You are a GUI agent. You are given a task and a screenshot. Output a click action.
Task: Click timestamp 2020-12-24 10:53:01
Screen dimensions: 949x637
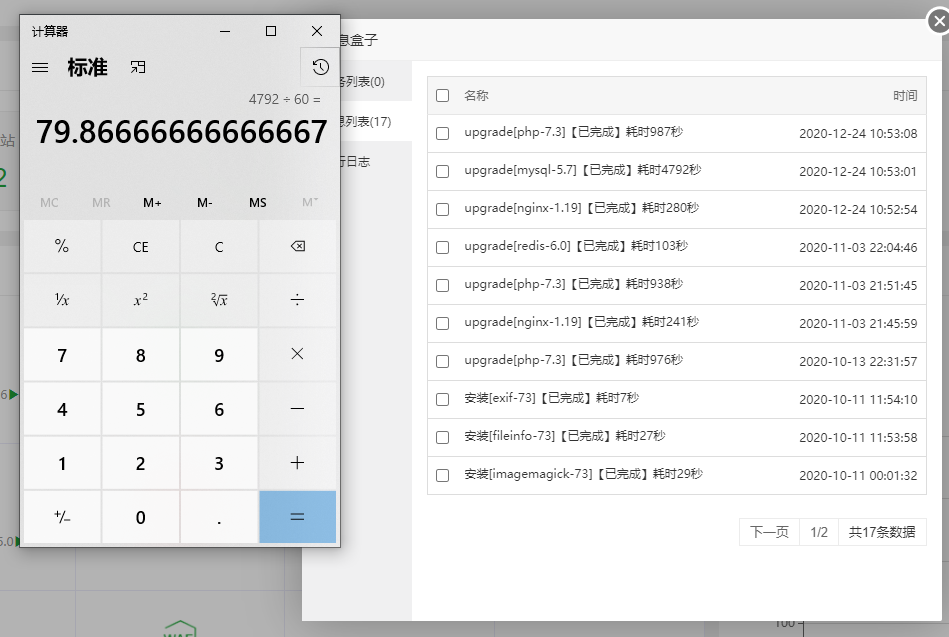pos(858,171)
